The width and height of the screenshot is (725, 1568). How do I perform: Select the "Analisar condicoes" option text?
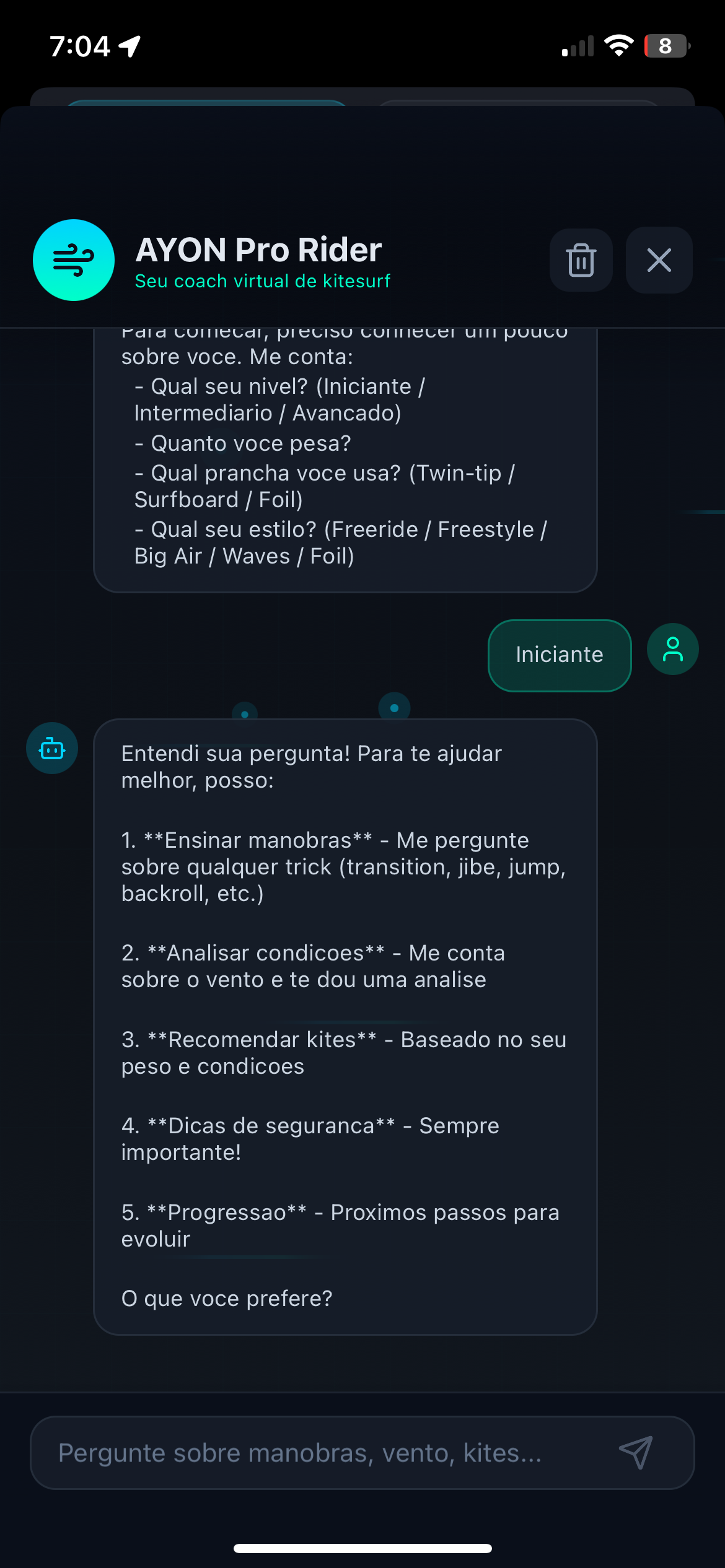[266, 953]
